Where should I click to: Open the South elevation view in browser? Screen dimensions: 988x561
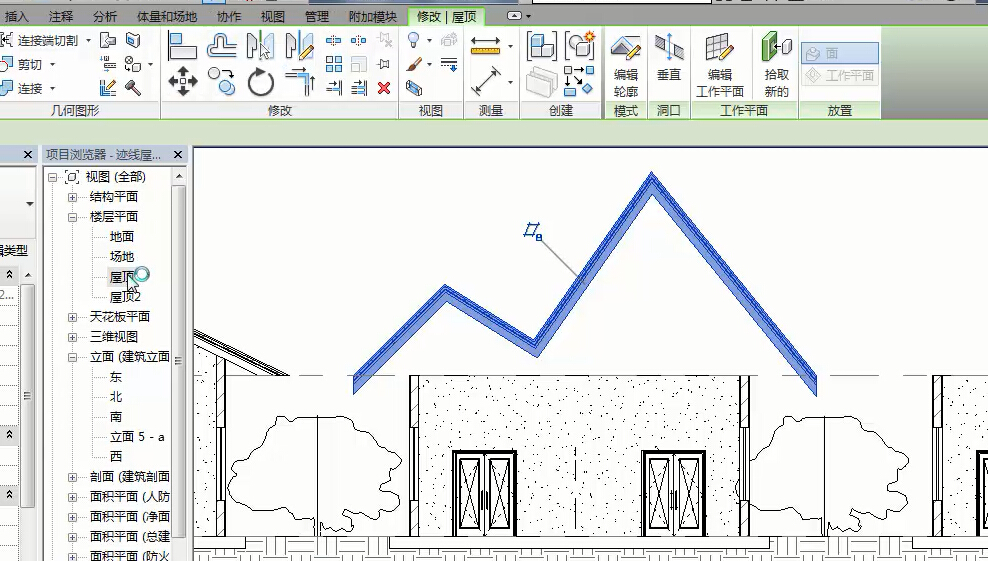coord(116,417)
